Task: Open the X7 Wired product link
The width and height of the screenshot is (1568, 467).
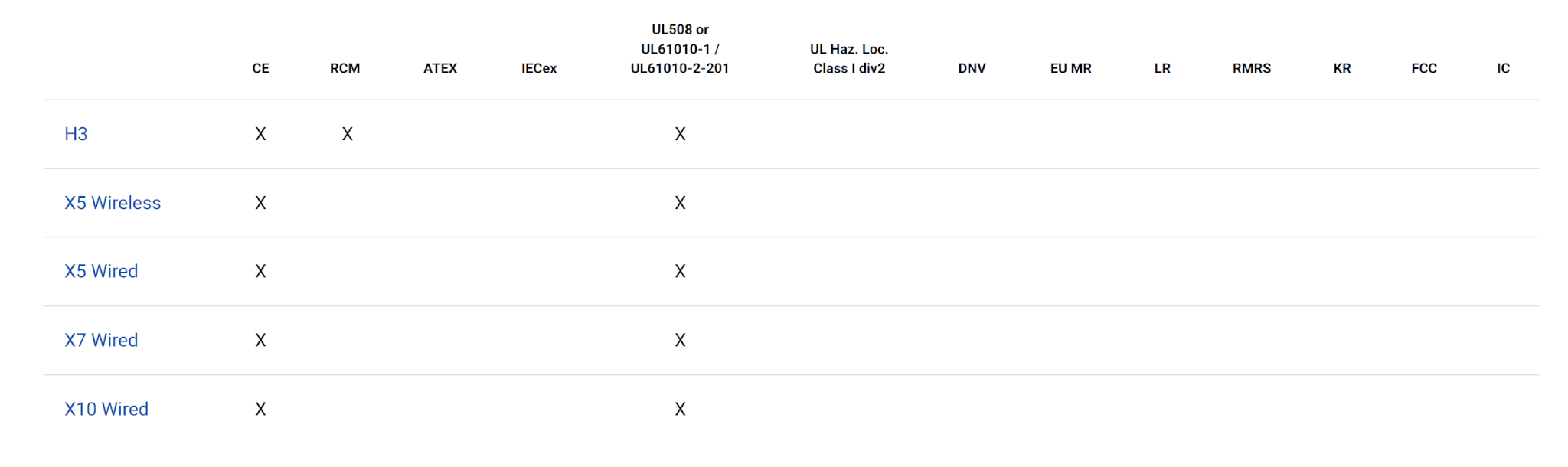Action: 101,340
